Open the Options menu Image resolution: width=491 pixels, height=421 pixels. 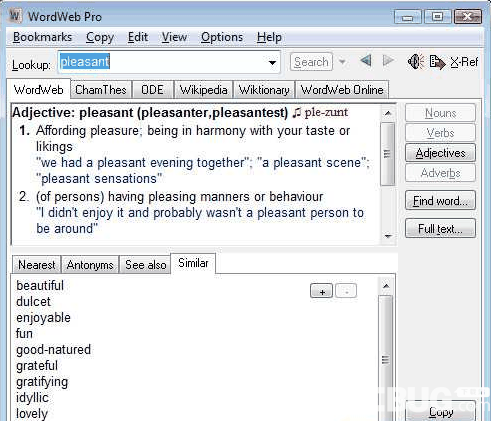coord(222,37)
